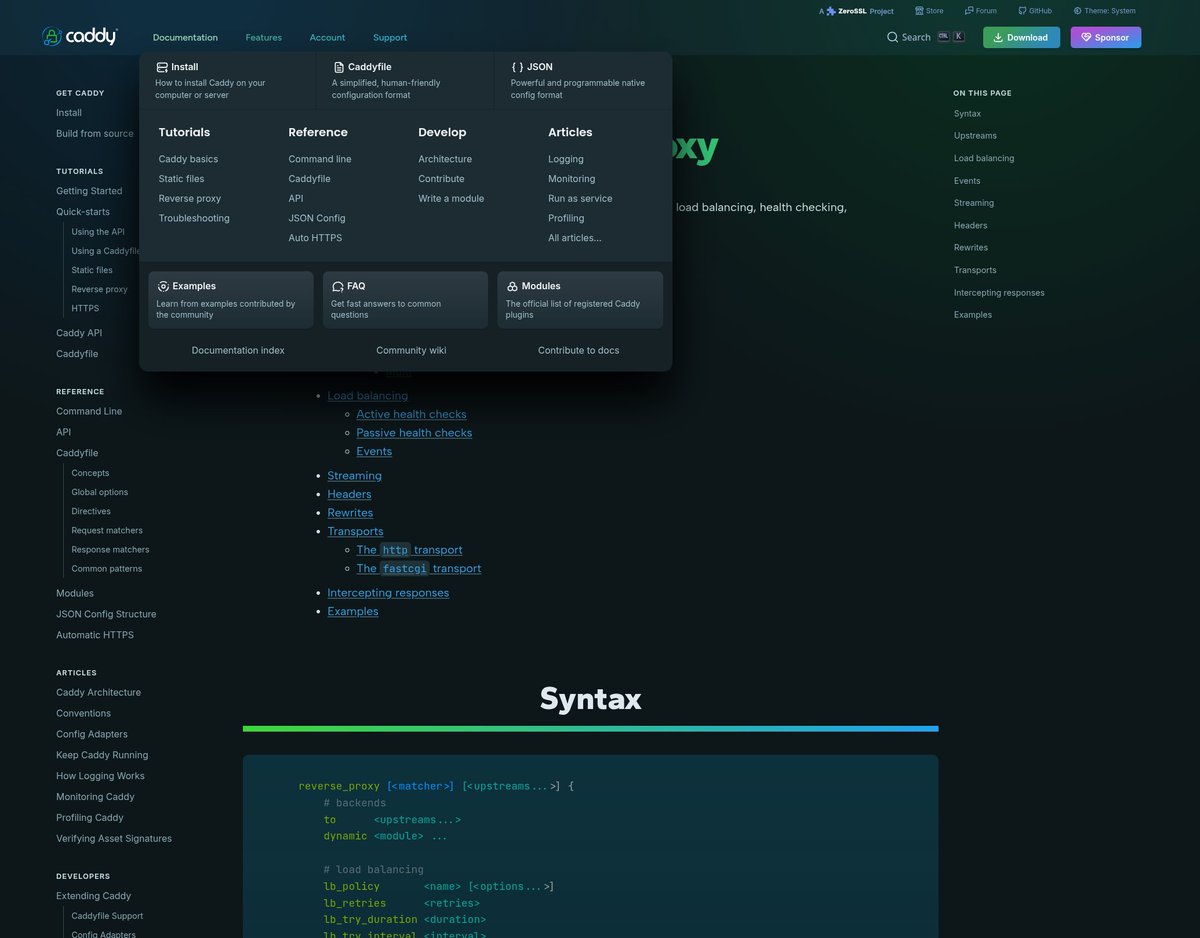Viewport: 1200px width, 938px height.
Task: Open Auto HTTPS reference
Action: coord(315,238)
